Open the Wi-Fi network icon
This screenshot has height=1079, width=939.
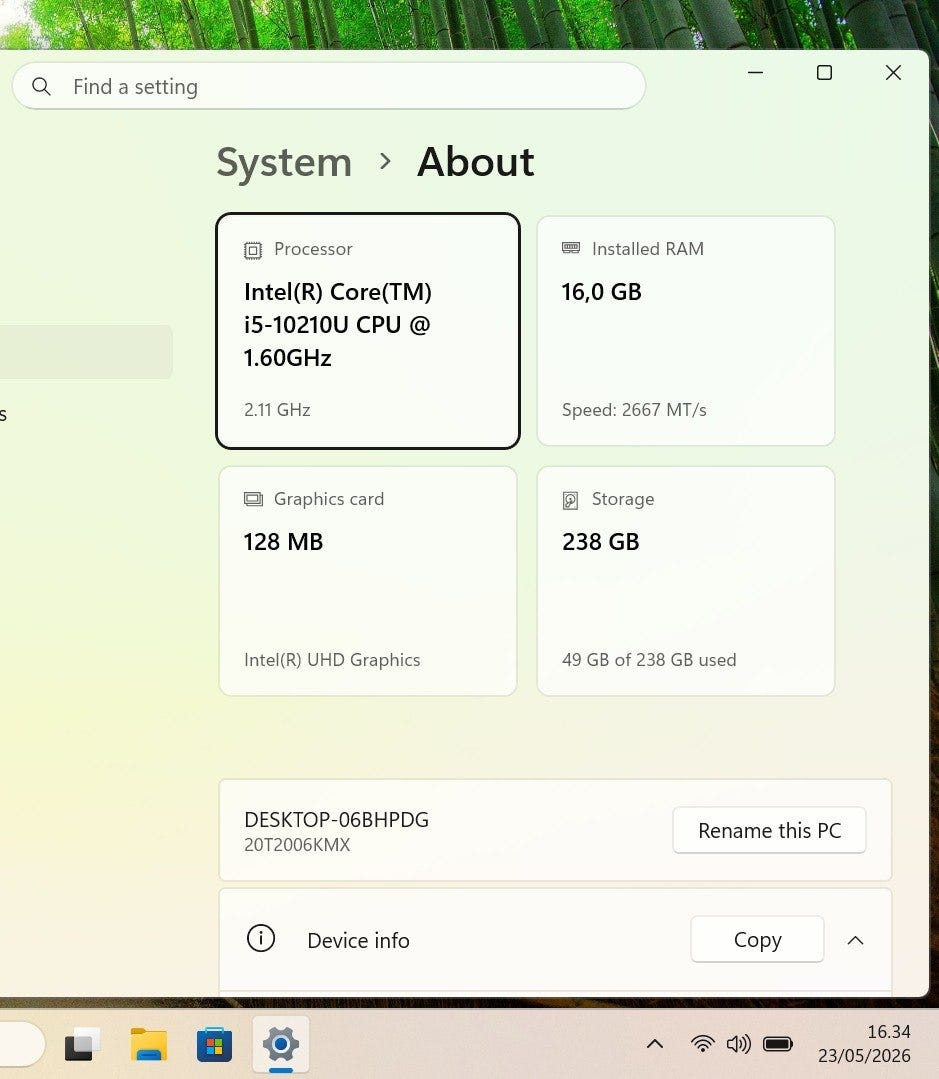702,1044
